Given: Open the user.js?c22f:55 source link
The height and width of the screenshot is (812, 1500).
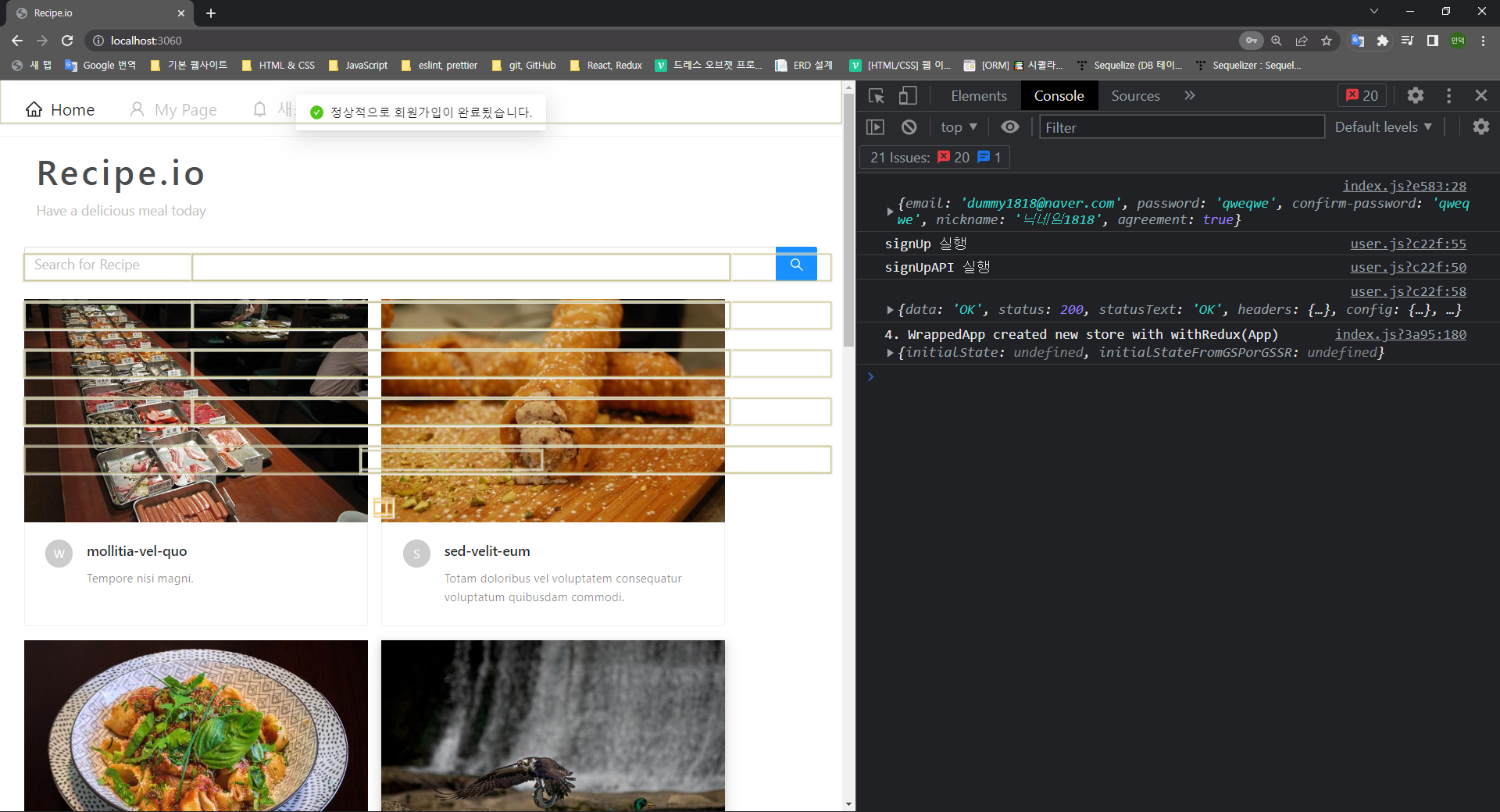Looking at the screenshot, I should (x=1407, y=244).
